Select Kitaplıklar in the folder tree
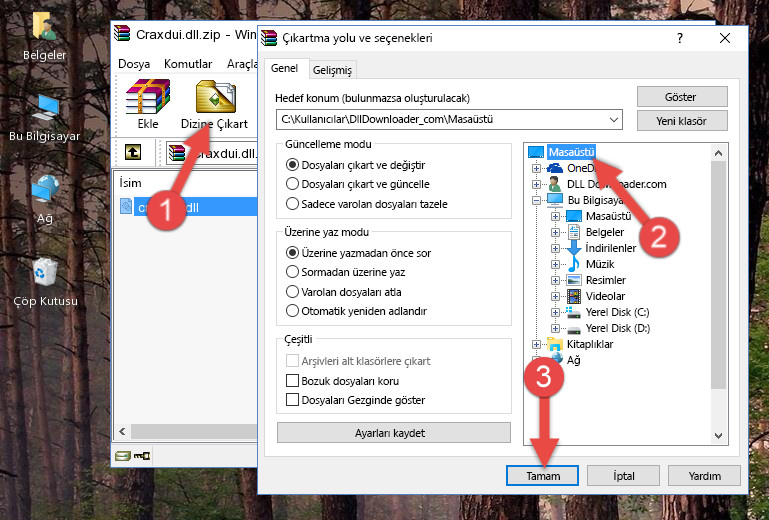This screenshot has width=769, height=520. [590, 344]
